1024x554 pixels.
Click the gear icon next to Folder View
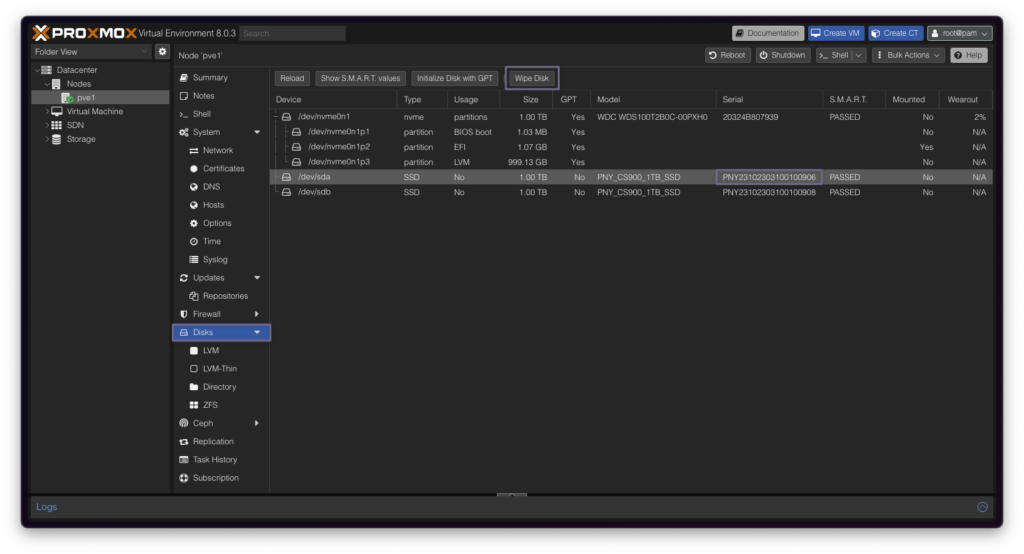162,52
